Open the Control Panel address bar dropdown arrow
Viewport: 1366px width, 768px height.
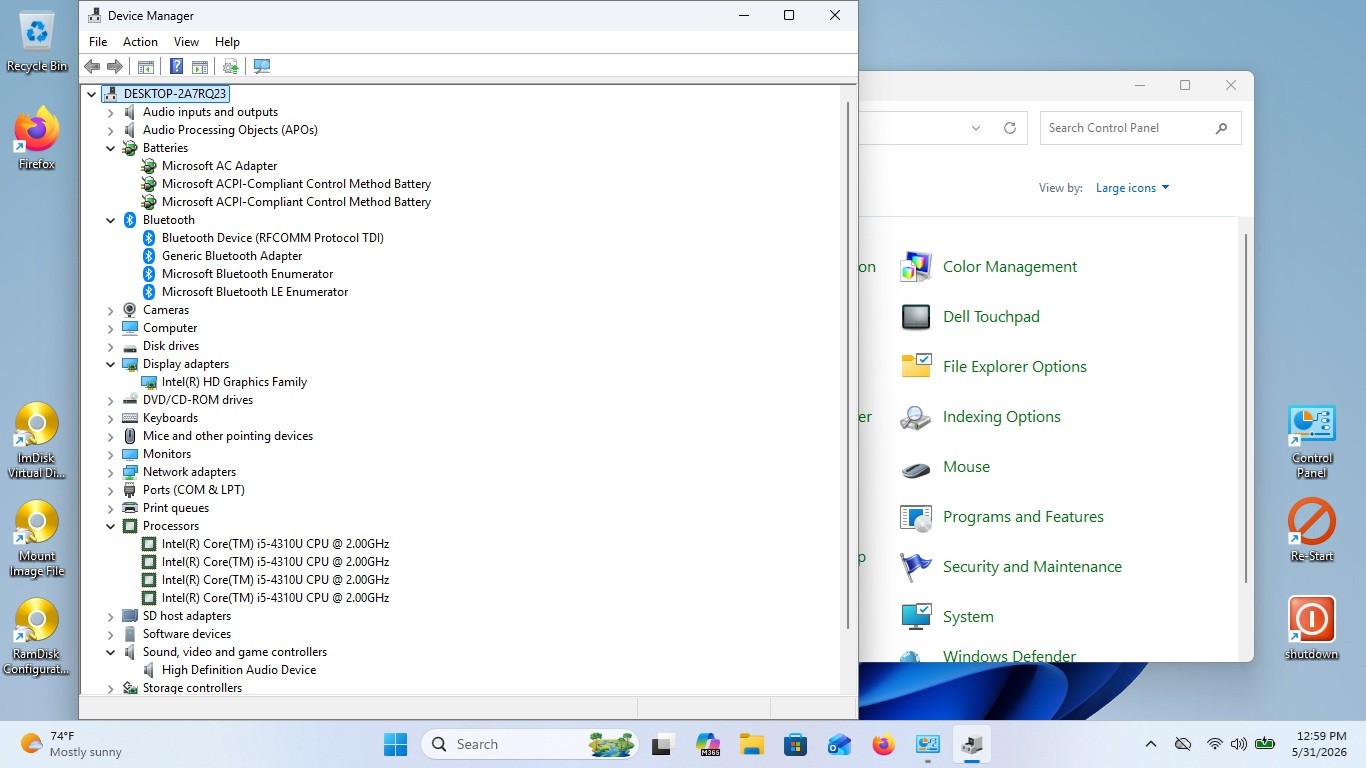point(976,128)
